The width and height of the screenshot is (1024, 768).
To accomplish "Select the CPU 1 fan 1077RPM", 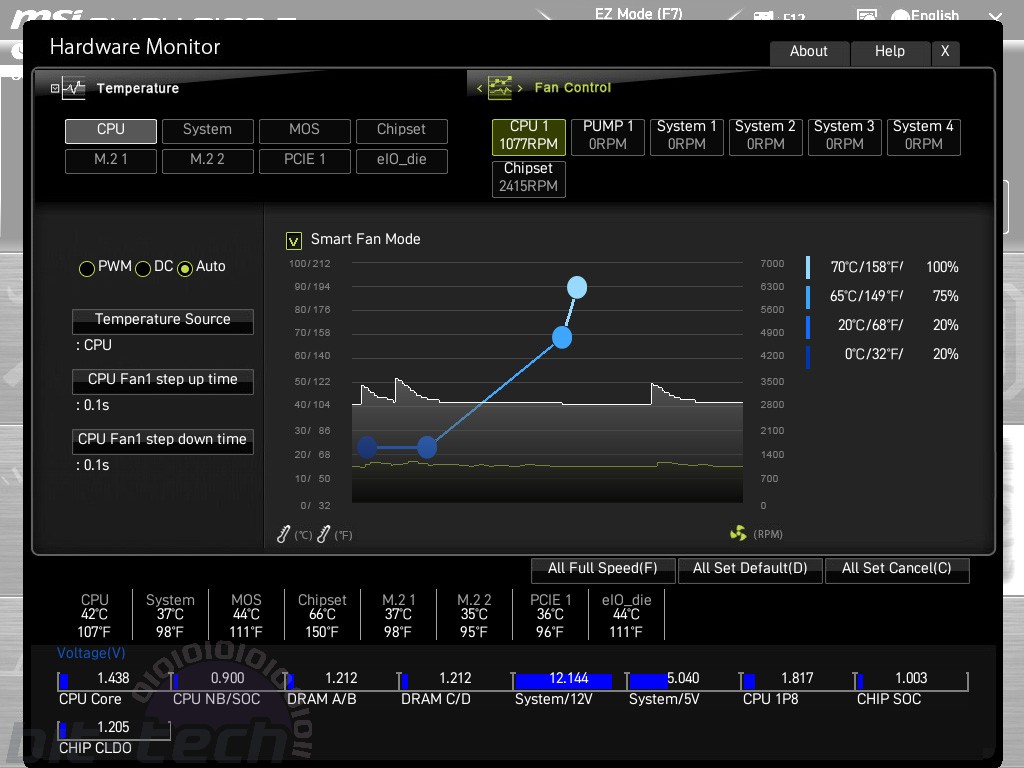I will (x=528, y=136).
